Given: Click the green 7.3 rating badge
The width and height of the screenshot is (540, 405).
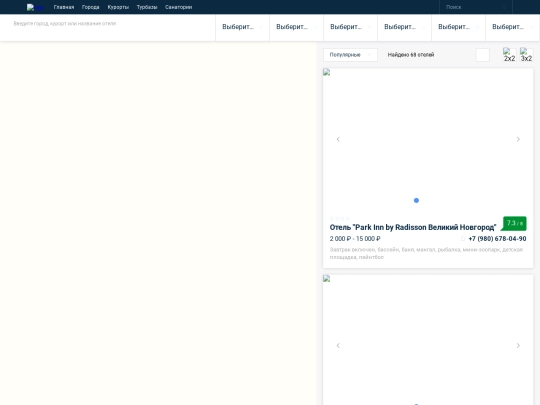Looking at the screenshot, I should 514,223.
